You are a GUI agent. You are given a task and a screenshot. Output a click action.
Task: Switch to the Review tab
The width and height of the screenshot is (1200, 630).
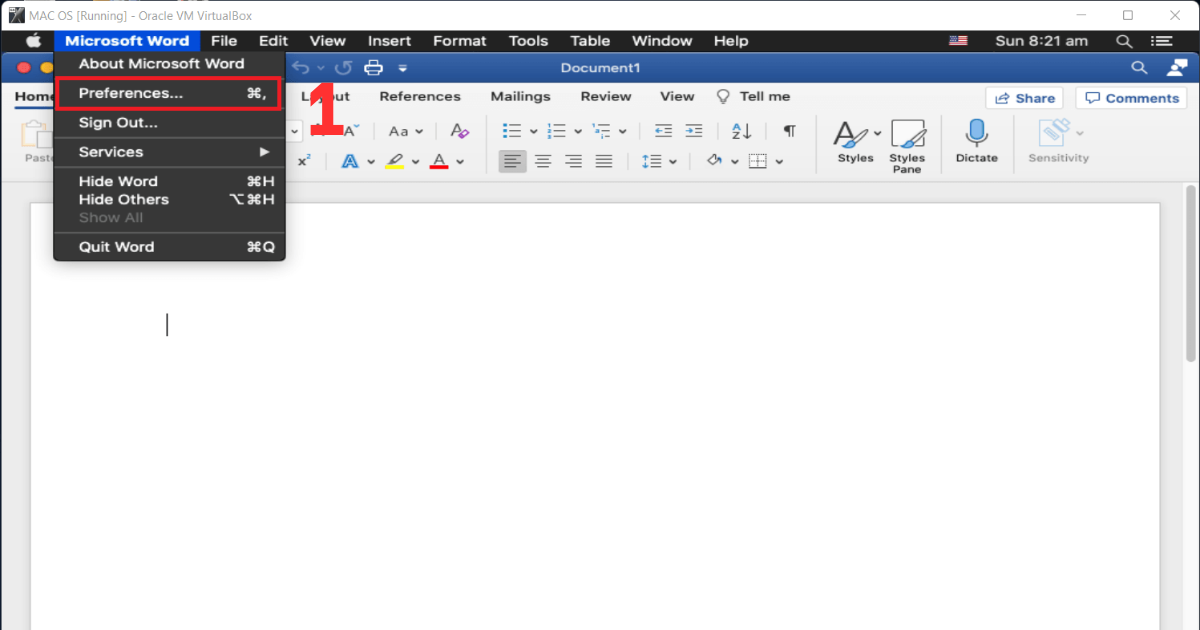[x=606, y=97]
